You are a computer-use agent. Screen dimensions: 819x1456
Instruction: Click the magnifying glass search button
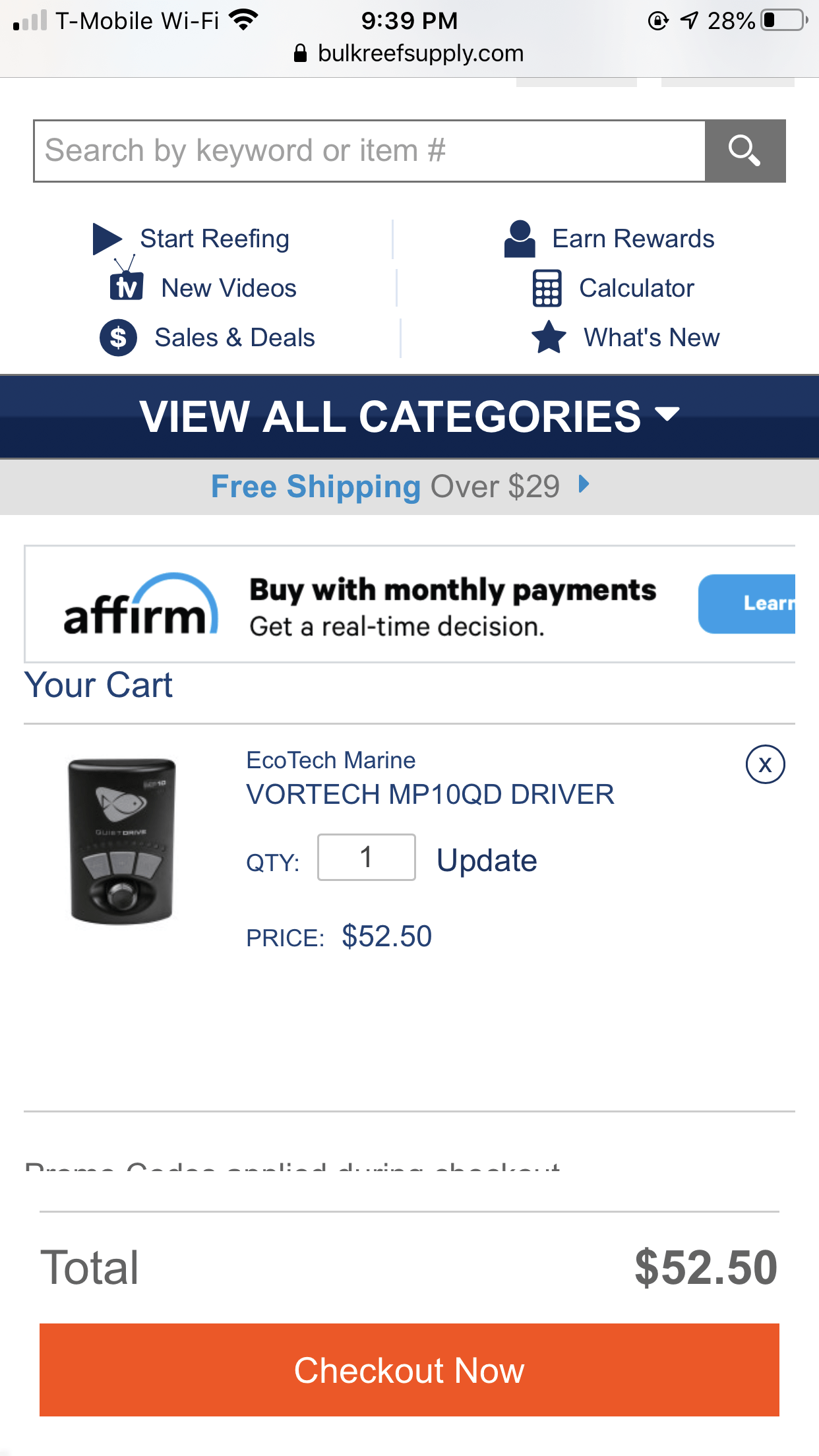[744, 151]
